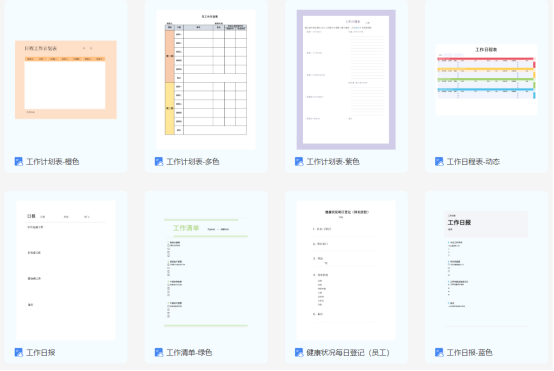Select the blue 工作日报 template preview
This screenshot has height=371, width=554.
coord(486,271)
